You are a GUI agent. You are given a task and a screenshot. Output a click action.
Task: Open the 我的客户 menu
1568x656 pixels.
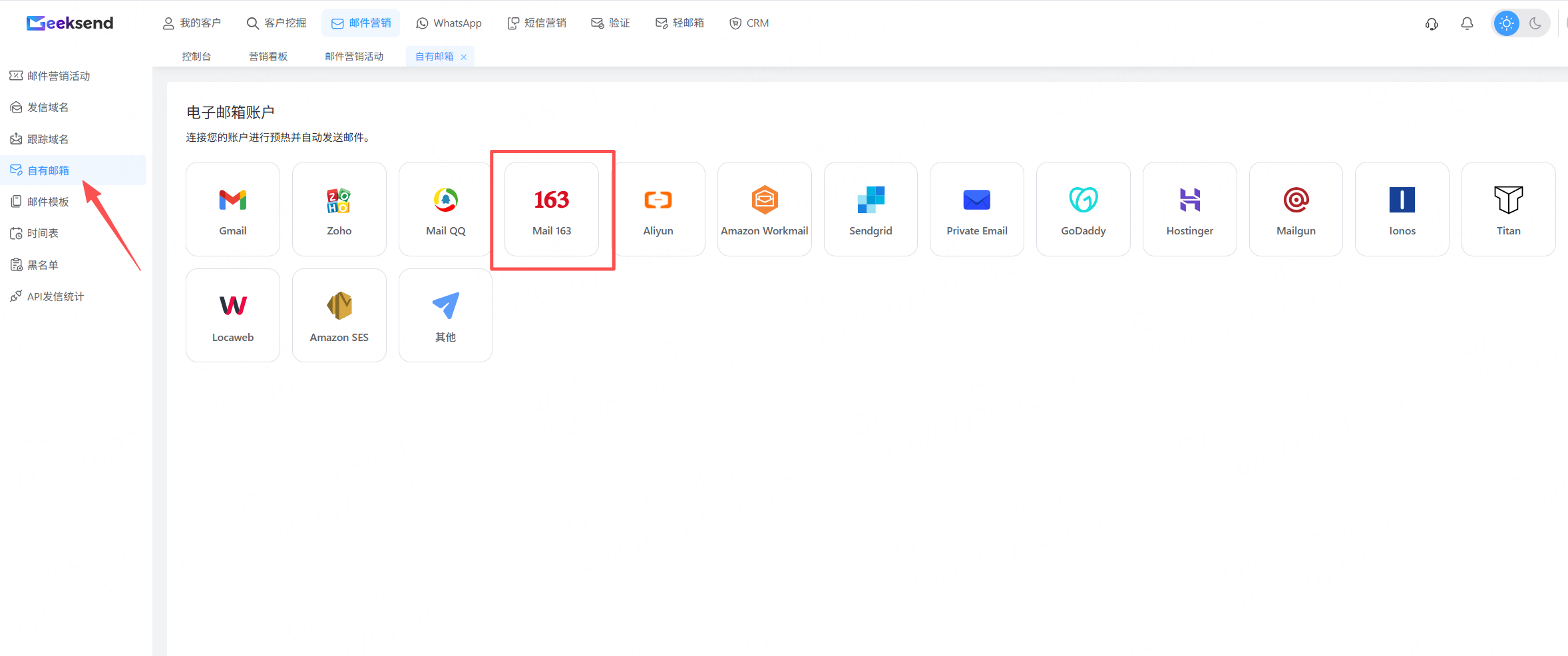192,23
